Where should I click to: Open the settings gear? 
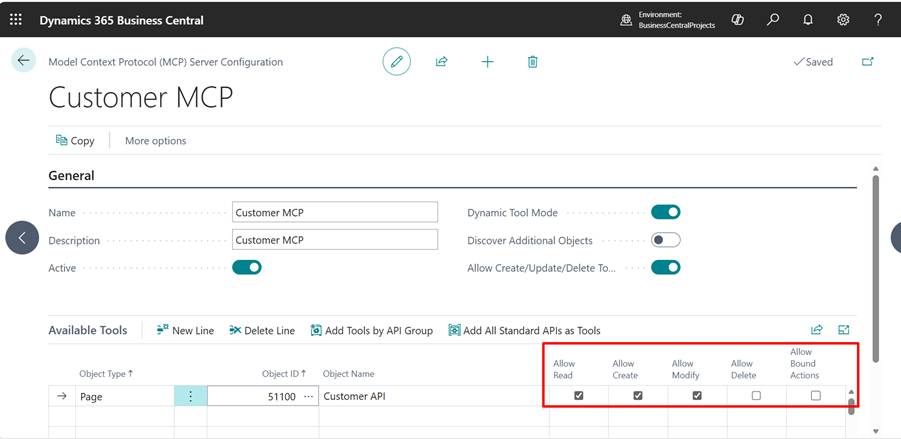coord(843,20)
